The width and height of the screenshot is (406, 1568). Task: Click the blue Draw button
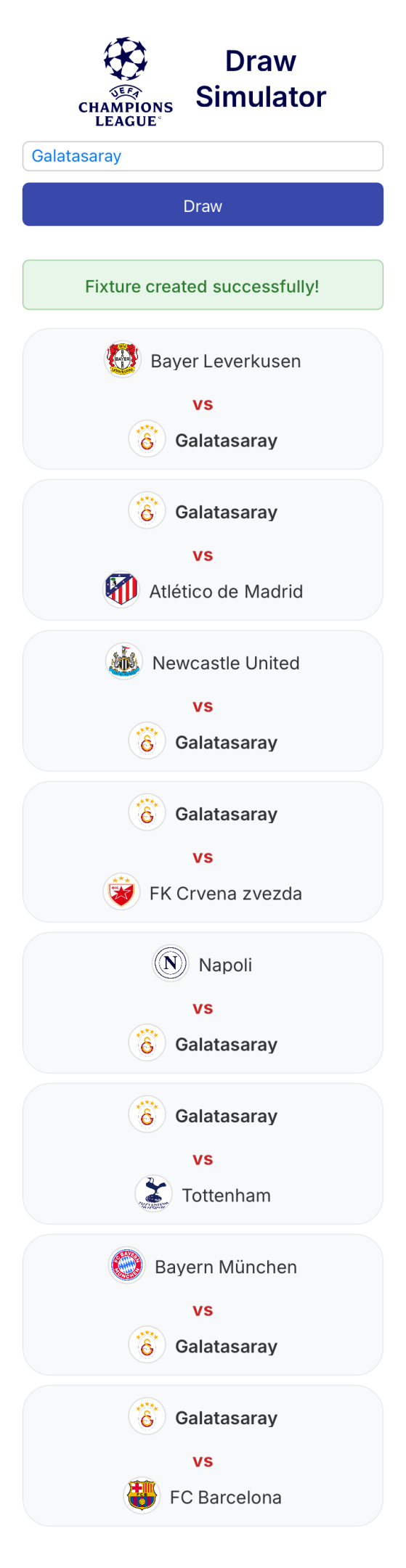203,205
